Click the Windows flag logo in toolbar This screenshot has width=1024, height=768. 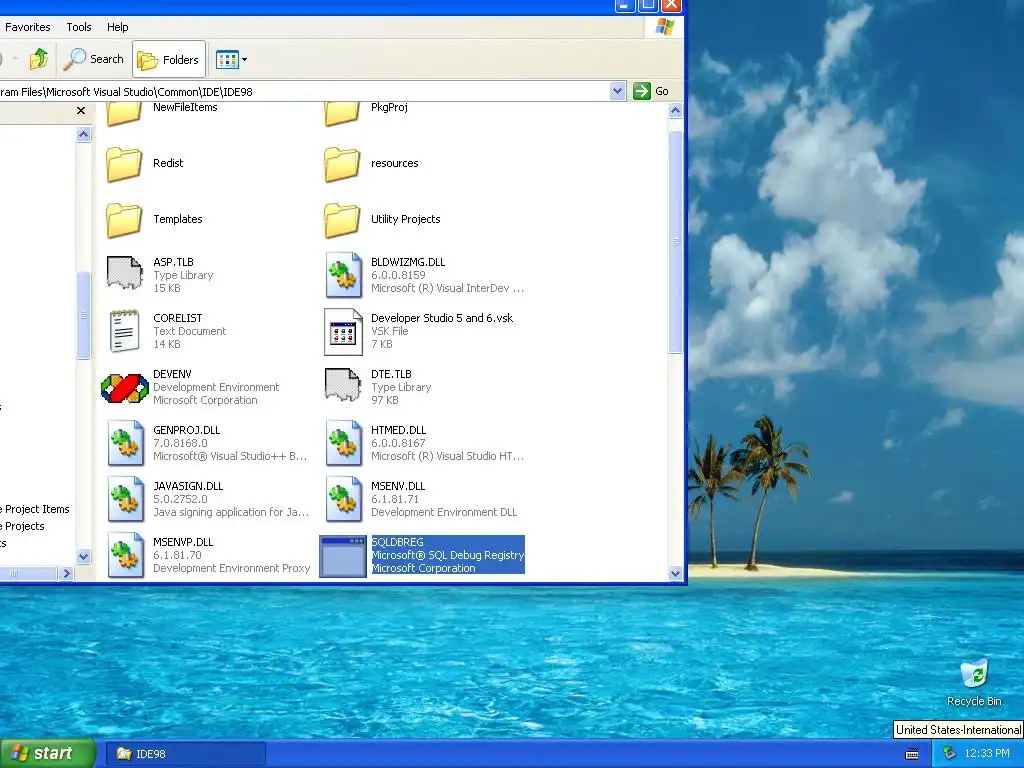pos(665,27)
